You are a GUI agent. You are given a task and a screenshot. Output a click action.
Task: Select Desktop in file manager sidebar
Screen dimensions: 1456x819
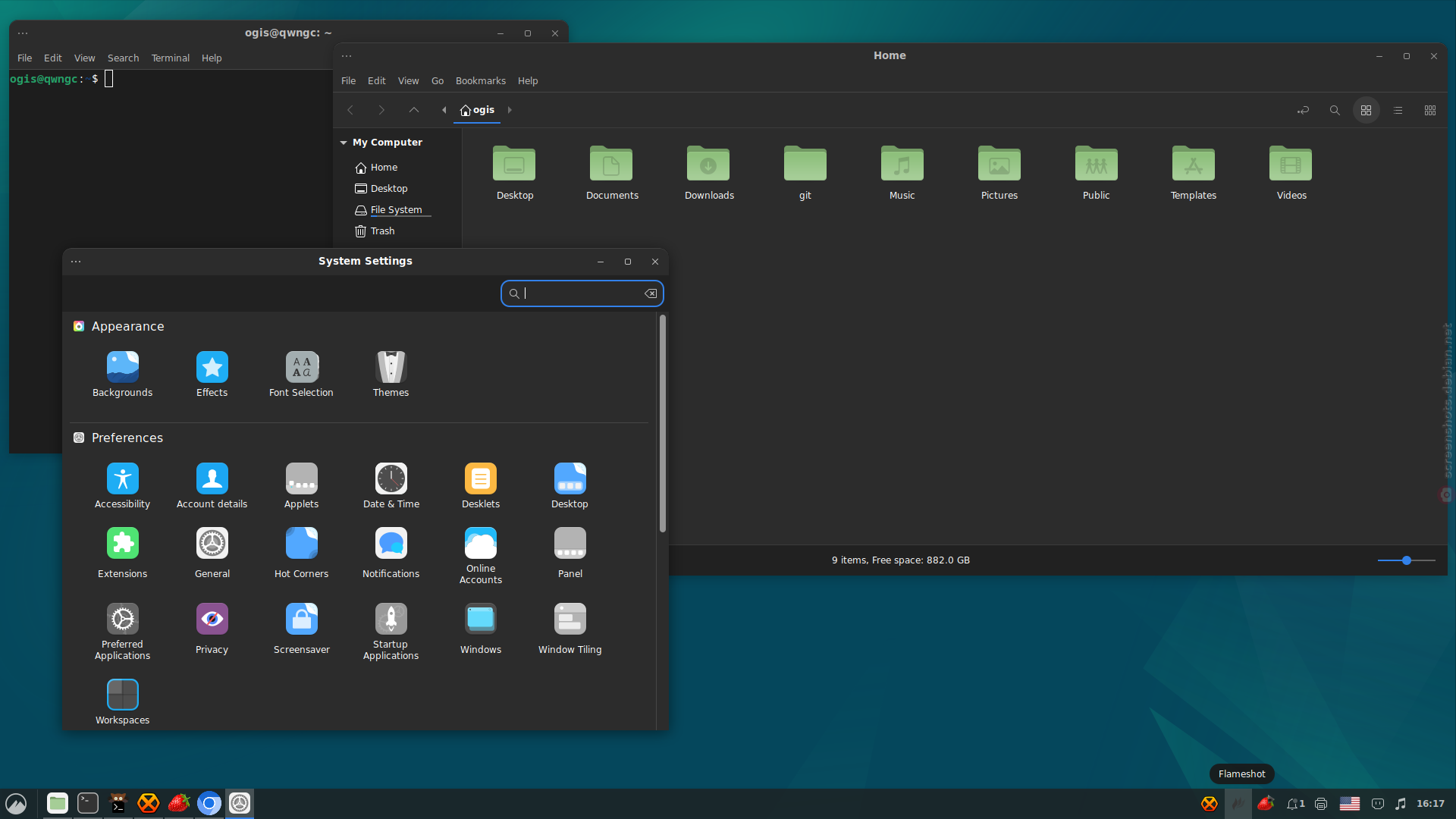(x=381, y=189)
